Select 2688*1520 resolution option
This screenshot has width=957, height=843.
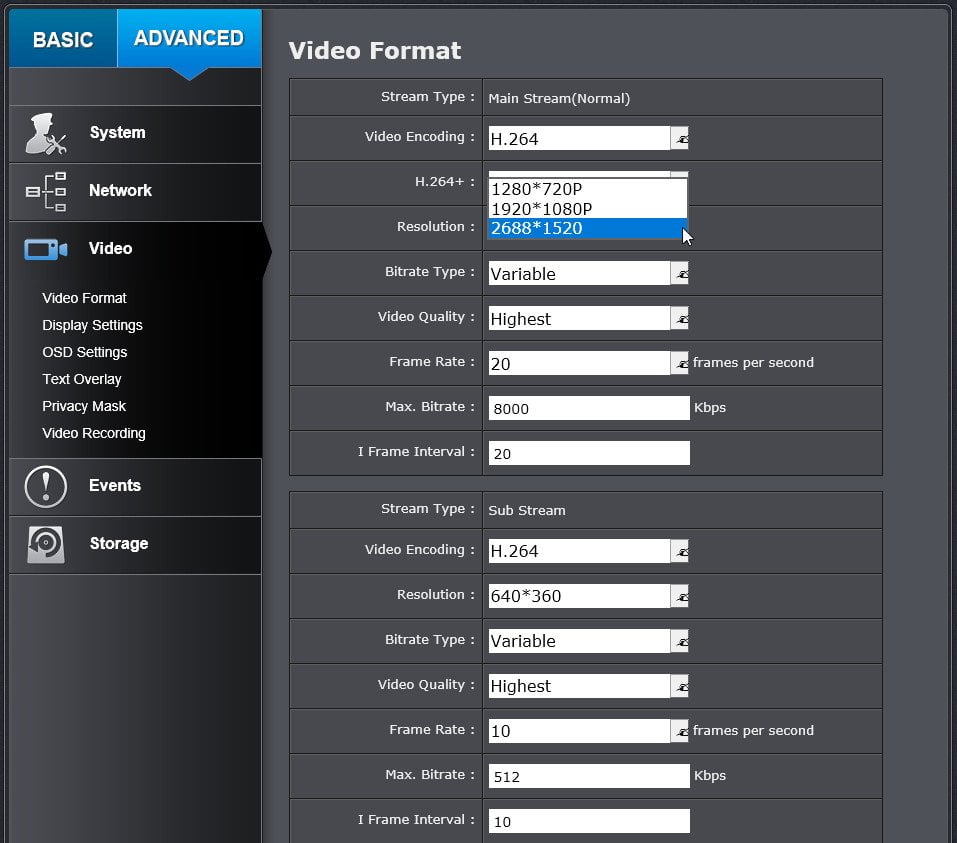coord(588,228)
